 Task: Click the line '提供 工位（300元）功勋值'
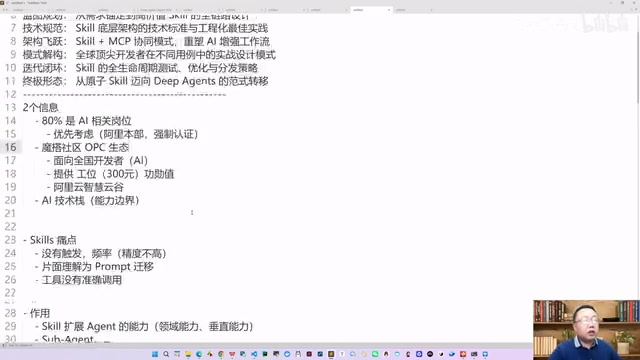pos(114,174)
